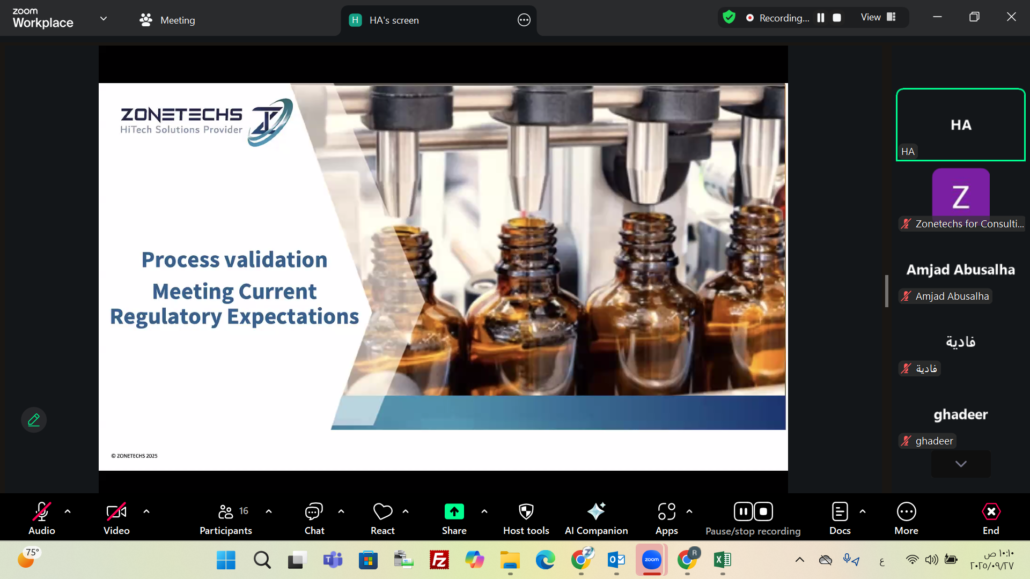Image resolution: width=1030 pixels, height=579 pixels.
Task: Open the React emoji menu
Action: [x=382, y=517]
